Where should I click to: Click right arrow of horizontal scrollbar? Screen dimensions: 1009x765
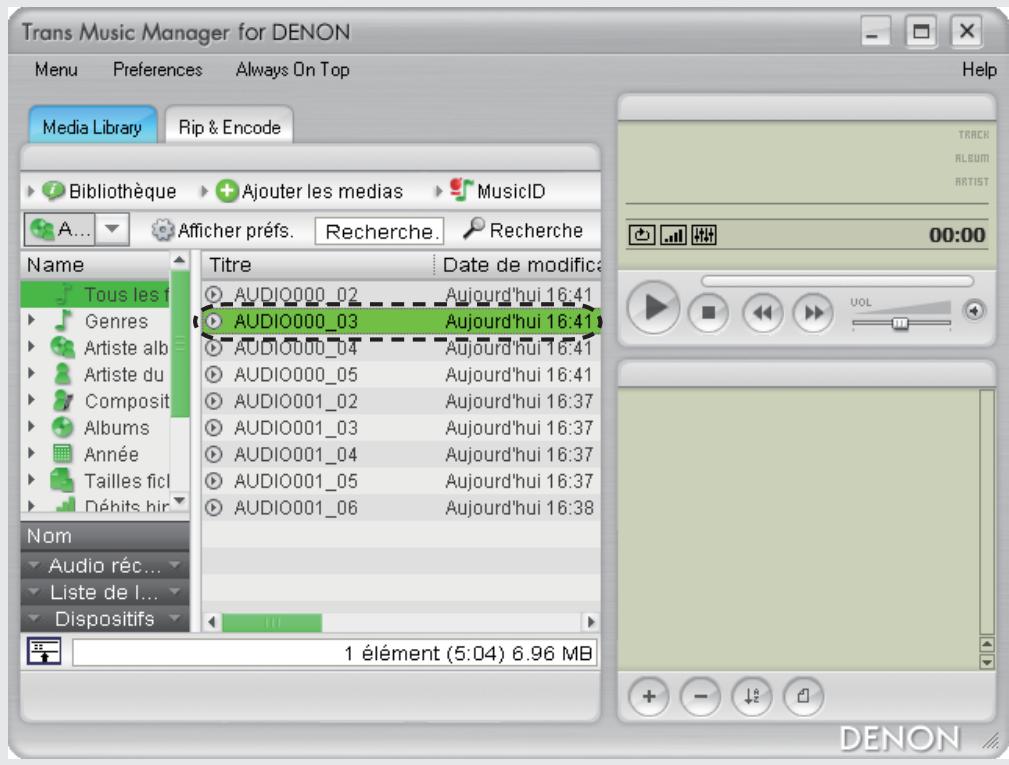point(591,622)
